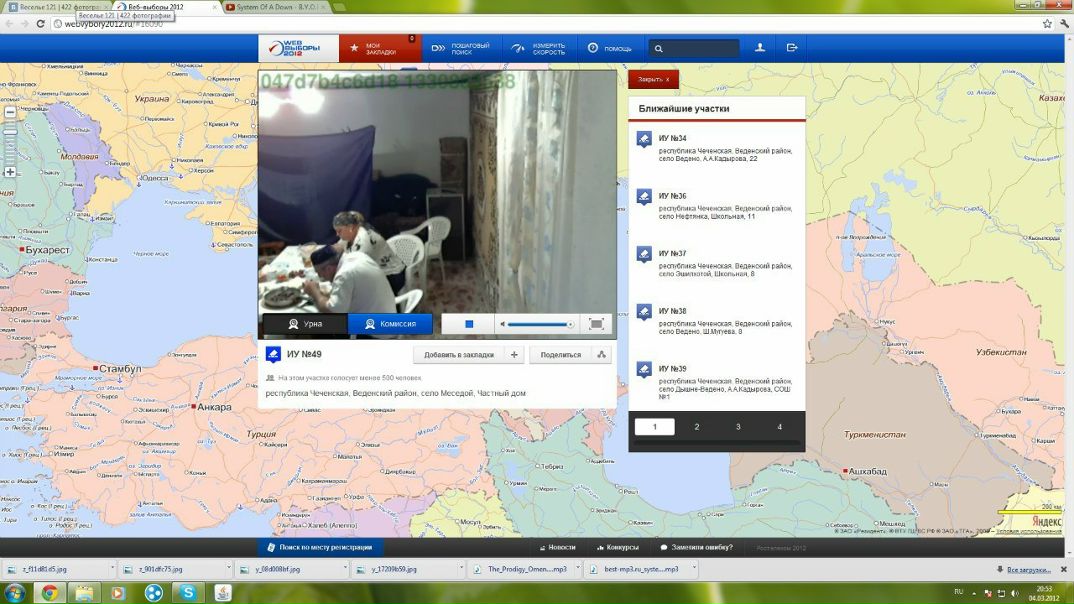
Task: Switch to the Урна camera view
Action: tap(303, 323)
